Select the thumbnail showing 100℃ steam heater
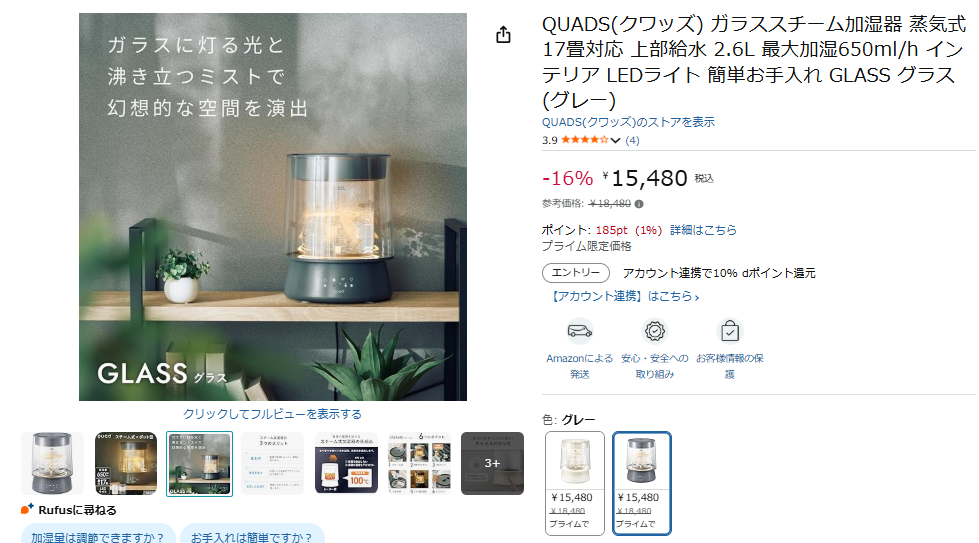979x543 pixels. pyautogui.click(x=347, y=463)
